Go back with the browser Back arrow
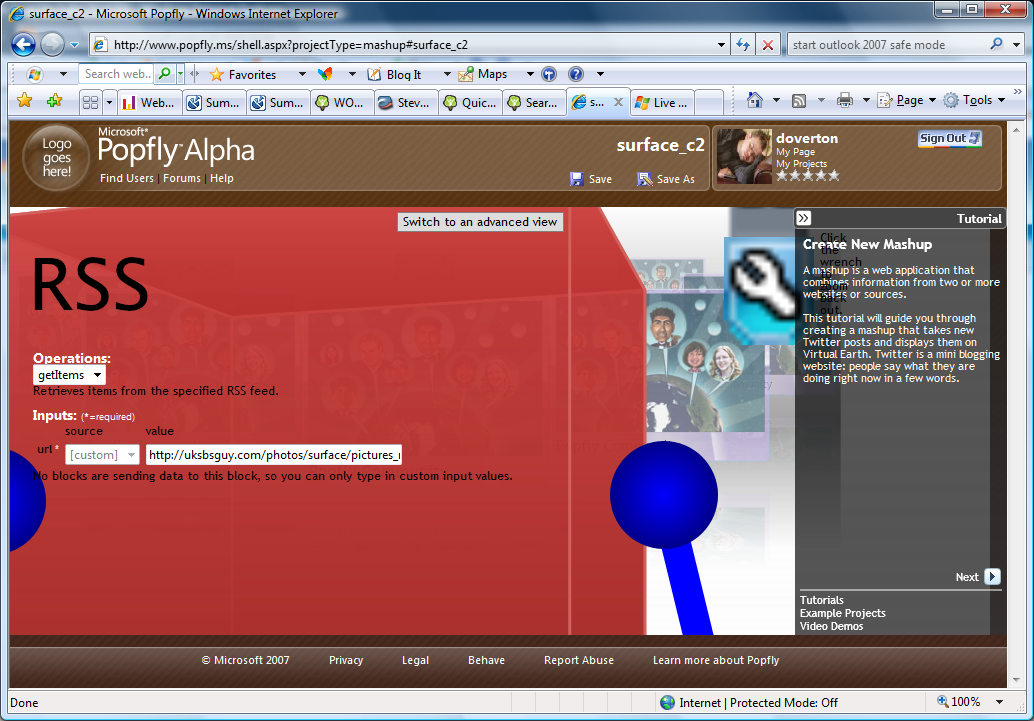This screenshot has width=1034, height=721. coord(24,45)
